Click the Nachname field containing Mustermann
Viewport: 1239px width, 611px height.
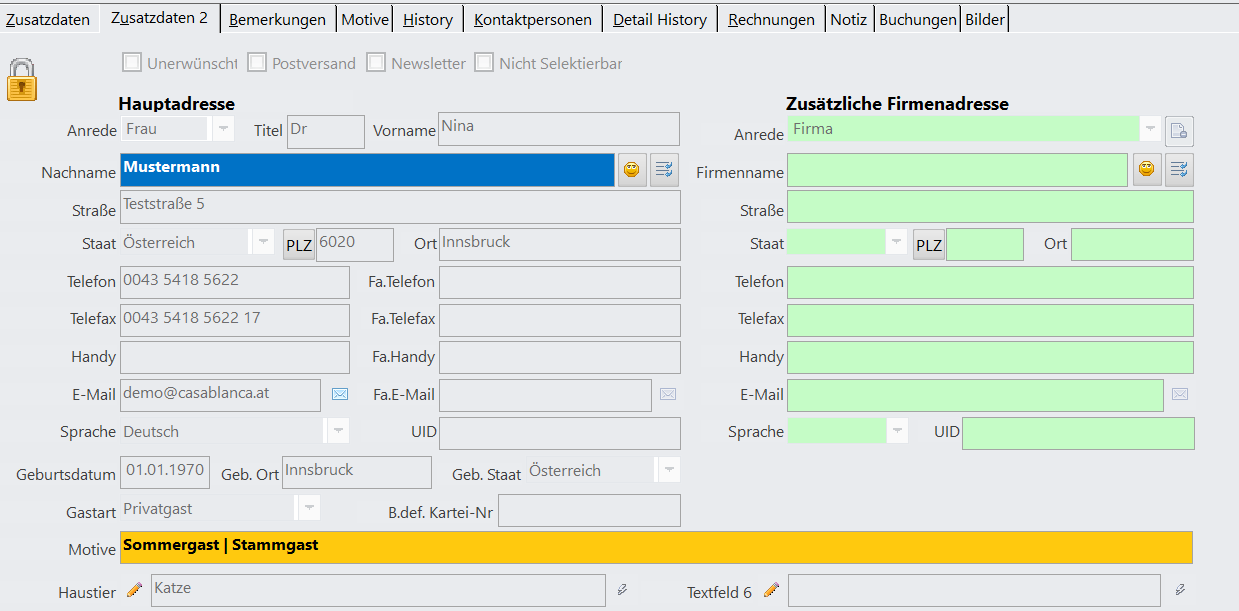point(367,169)
